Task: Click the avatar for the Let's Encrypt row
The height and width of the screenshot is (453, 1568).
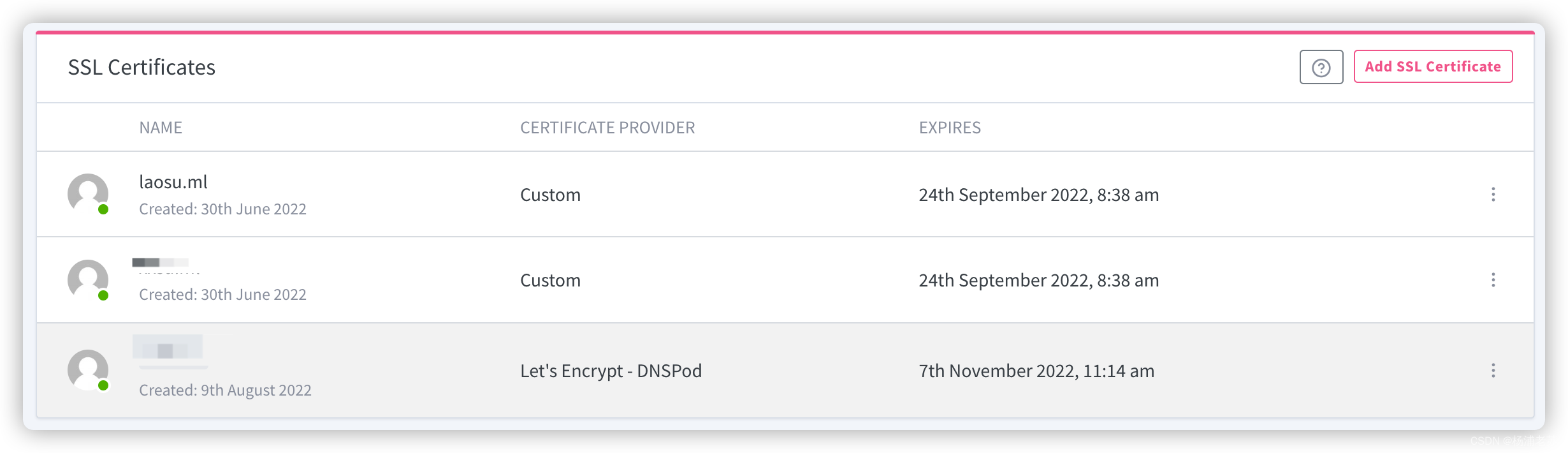Action: [90, 369]
